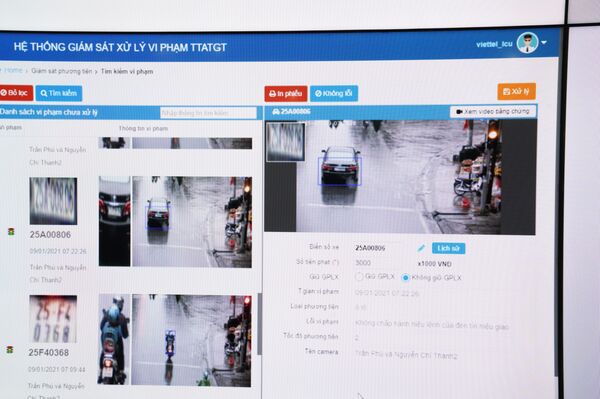600x399 pixels.
Task: Open Giám sát phương tiện breadcrumb
Action: 62,71
